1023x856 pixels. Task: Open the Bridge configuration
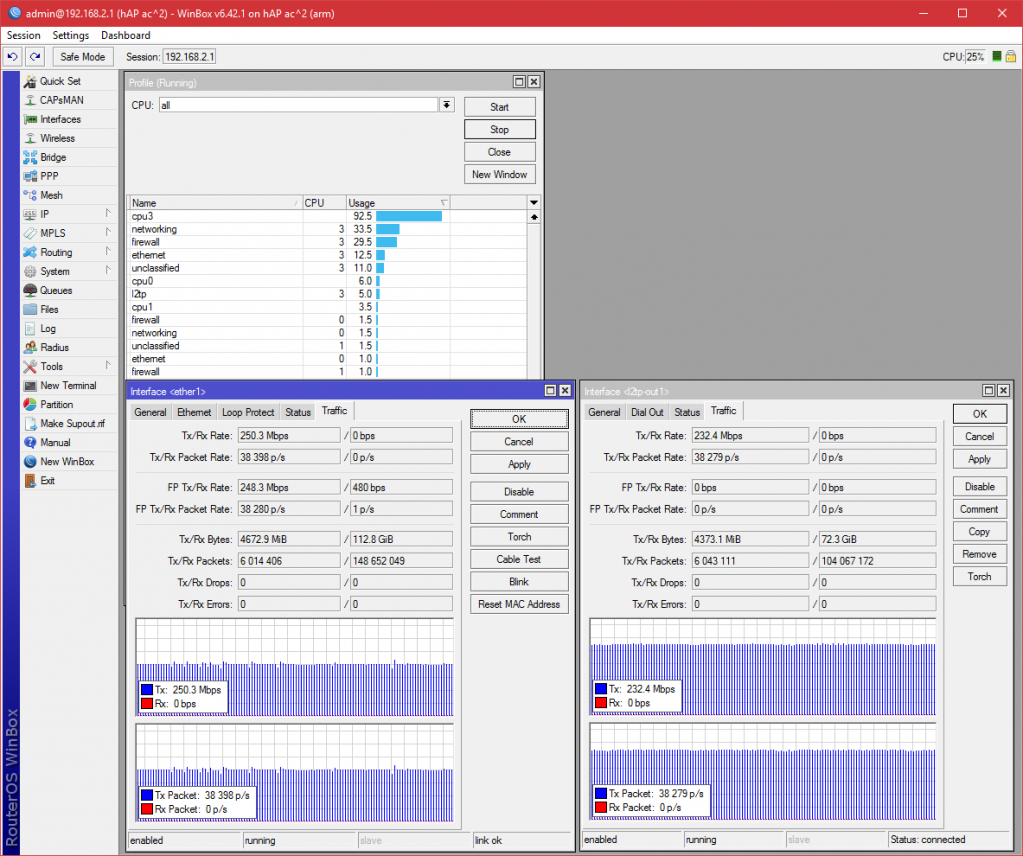52,157
